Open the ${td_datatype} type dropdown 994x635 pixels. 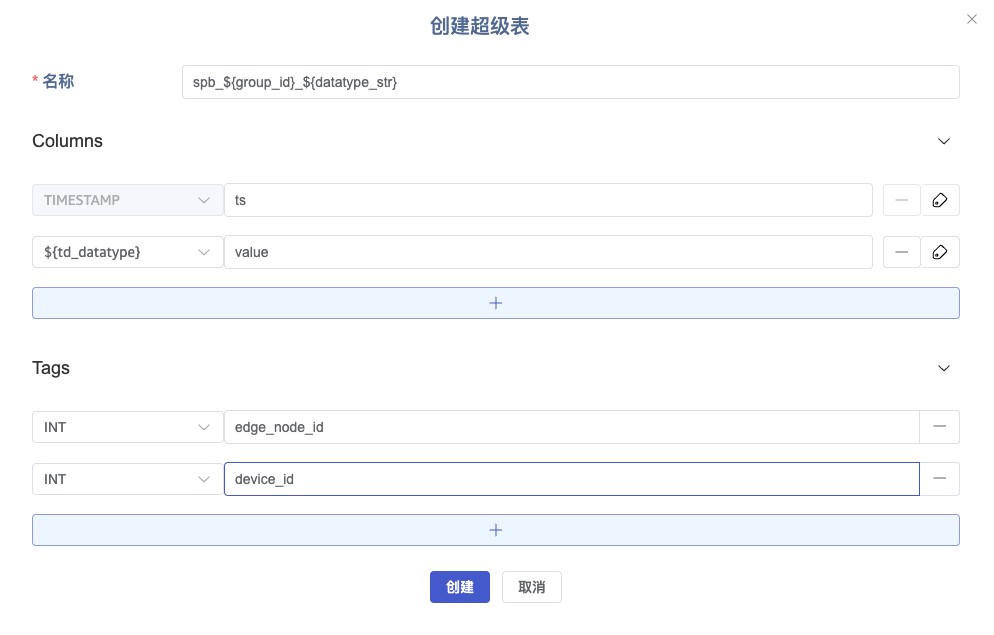(127, 252)
